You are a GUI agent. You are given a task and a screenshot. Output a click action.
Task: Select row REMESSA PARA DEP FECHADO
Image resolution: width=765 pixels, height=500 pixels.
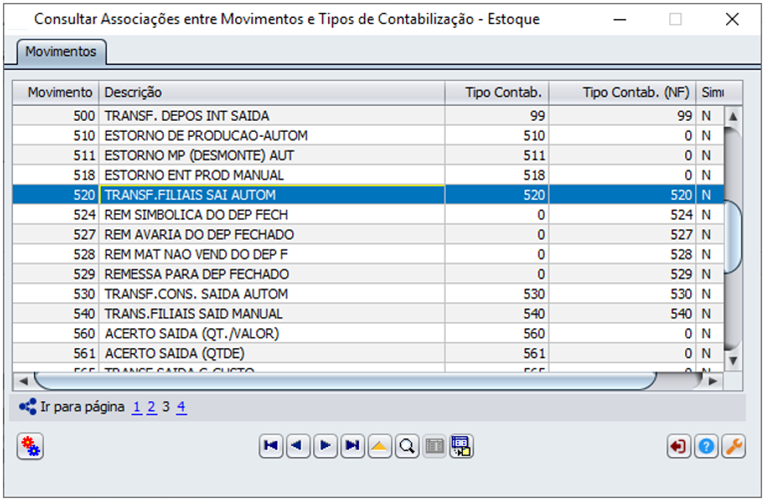click(368, 274)
